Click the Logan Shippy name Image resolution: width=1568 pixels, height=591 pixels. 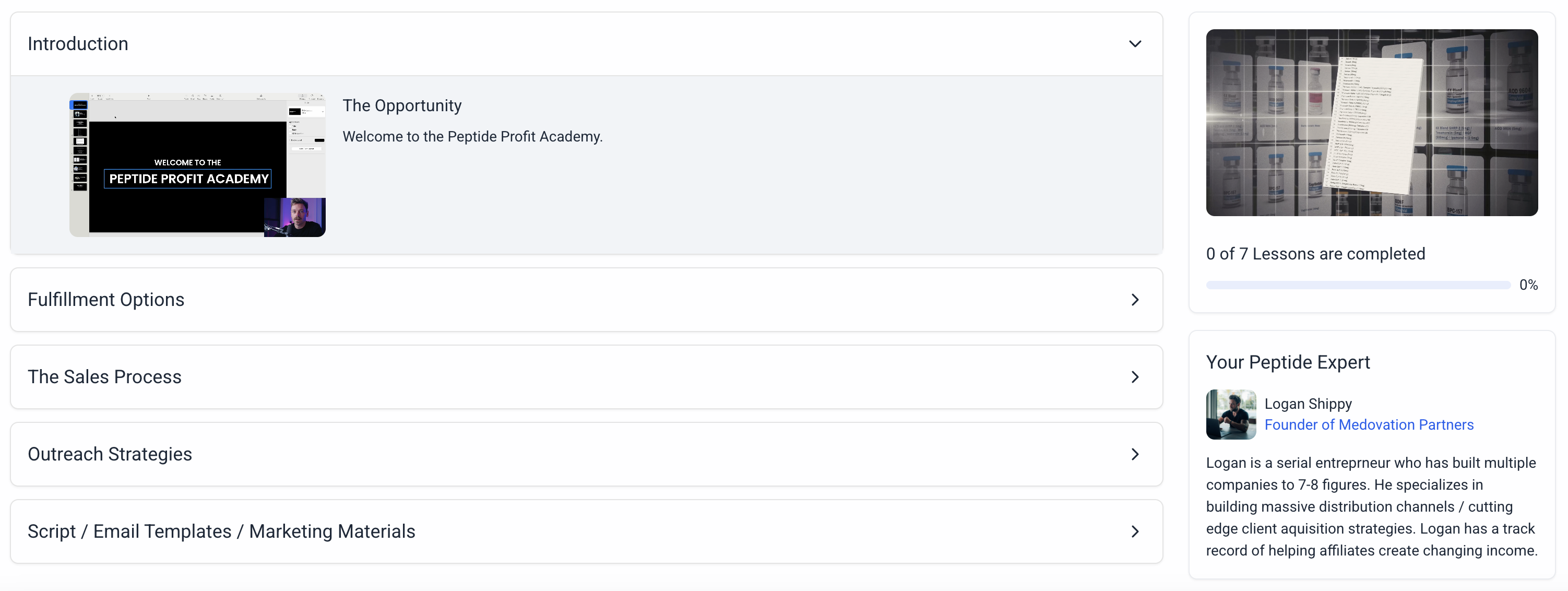pyautogui.click(x=1308, y=404)
